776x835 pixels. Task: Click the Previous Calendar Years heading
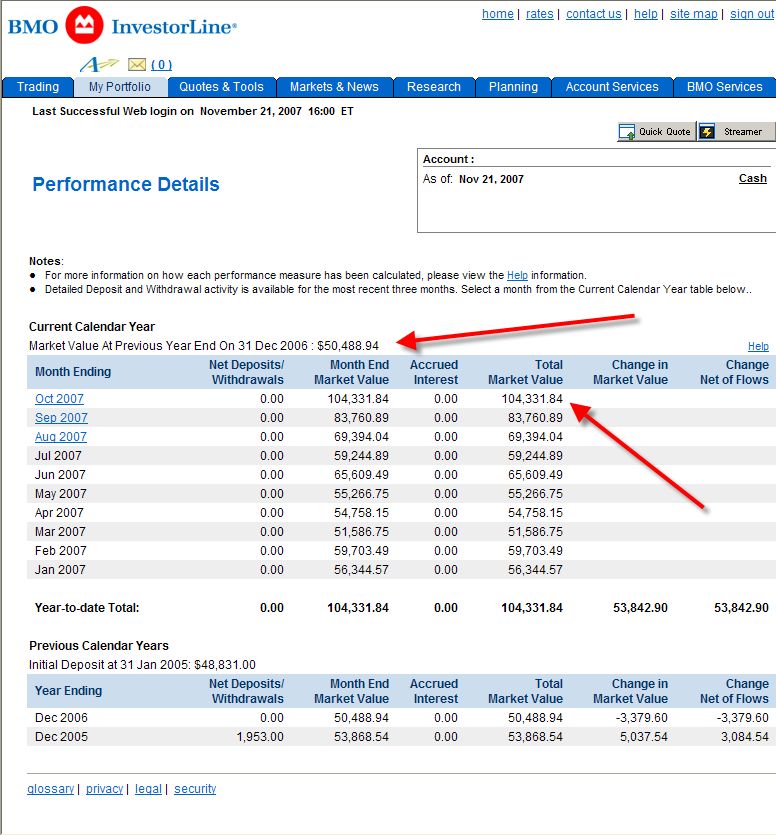tap(99, 646)
